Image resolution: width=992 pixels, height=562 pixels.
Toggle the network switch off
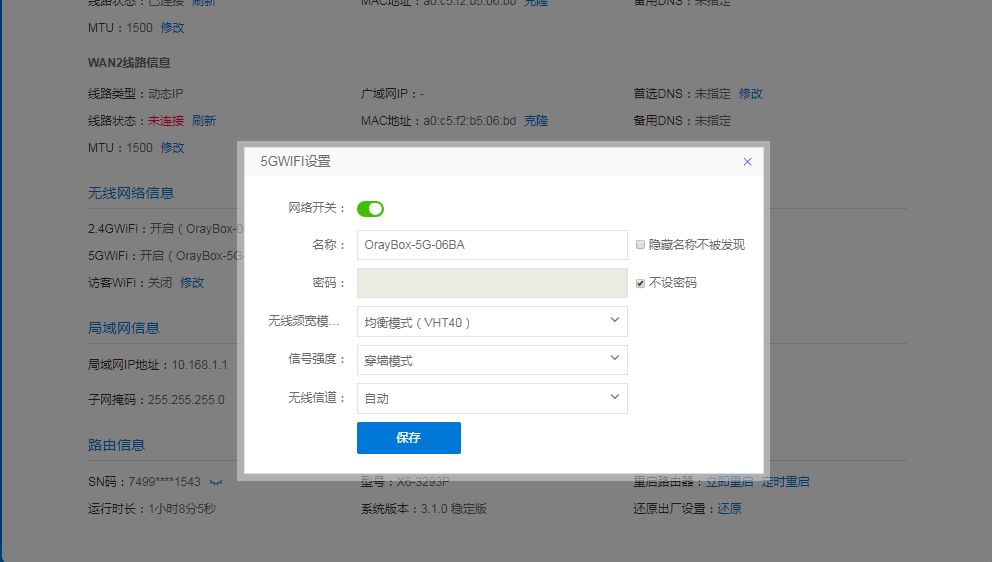tap(370, 208)
